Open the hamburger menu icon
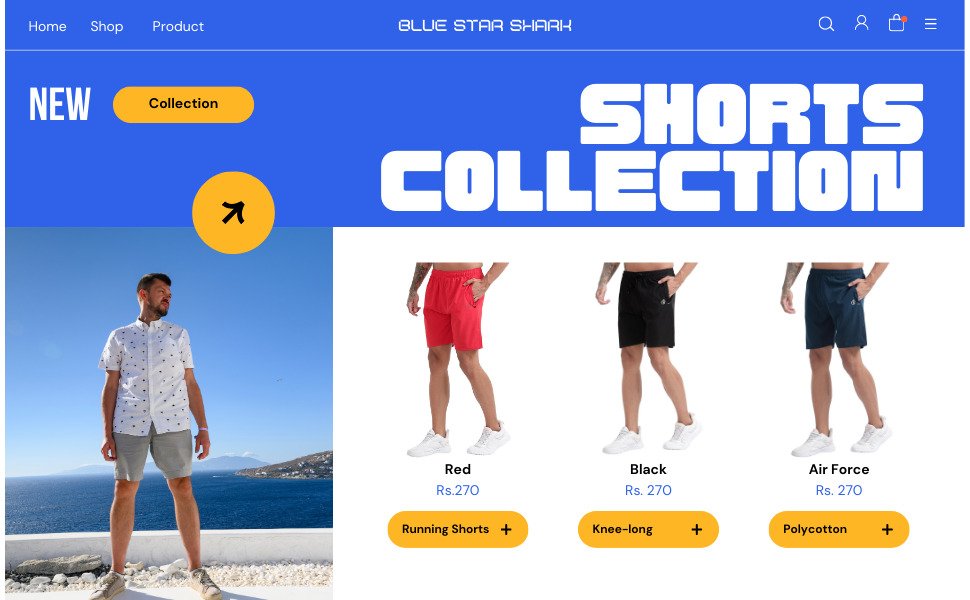The image size is (970, 600). pyautogui.click(x=930, y=24)
